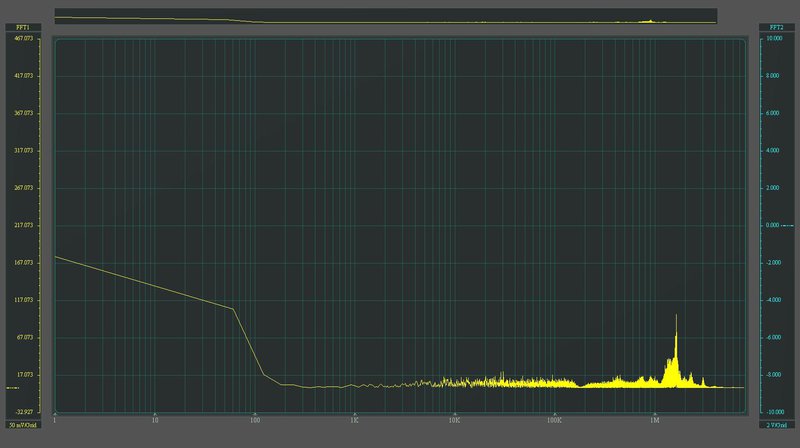This screenshot has width=800, height=448.
Task: Click the -32.927 value on the FFT1 axis
Action: pos(23,412)
